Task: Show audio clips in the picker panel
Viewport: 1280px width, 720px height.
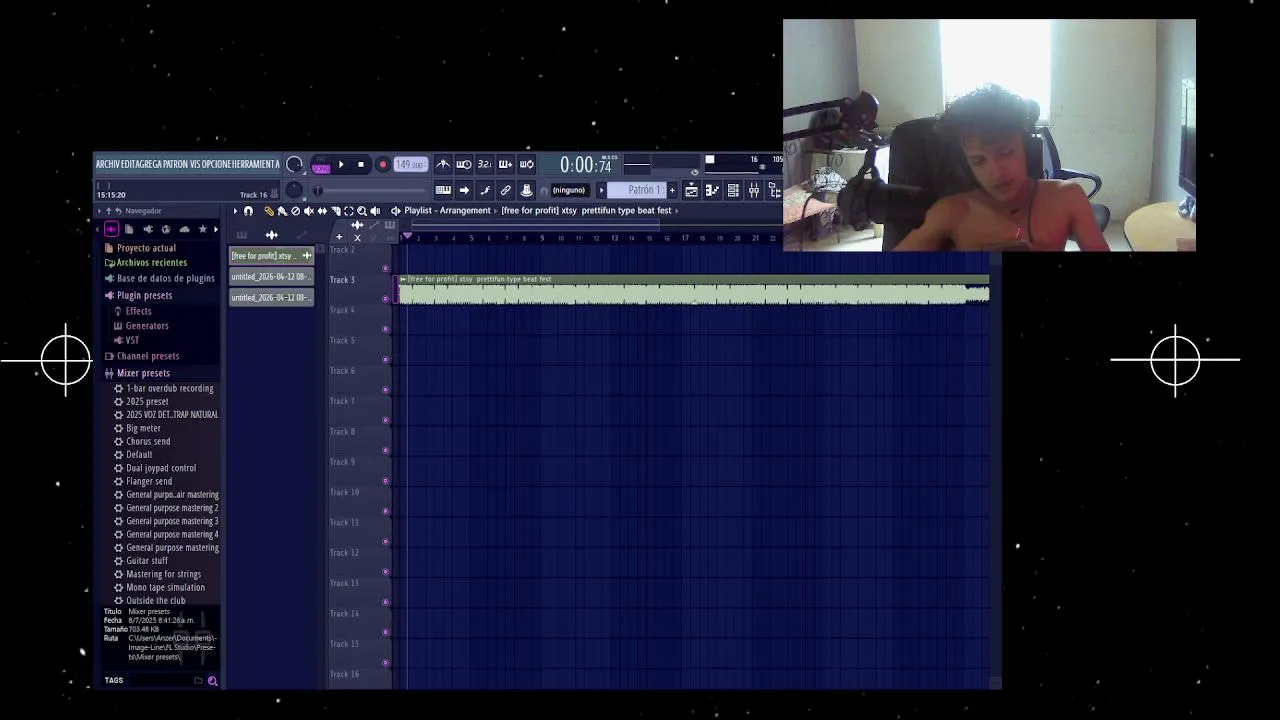Action: pos(271,234)
